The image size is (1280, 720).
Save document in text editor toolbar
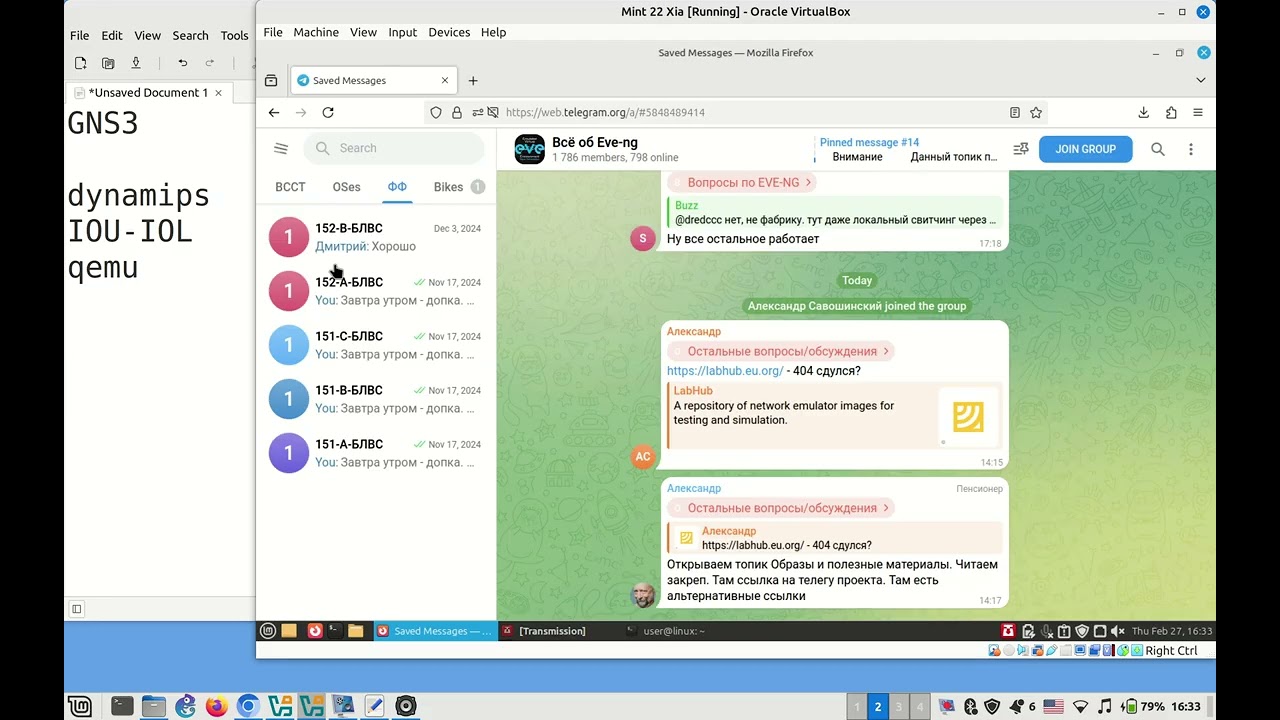click(136, 63)
